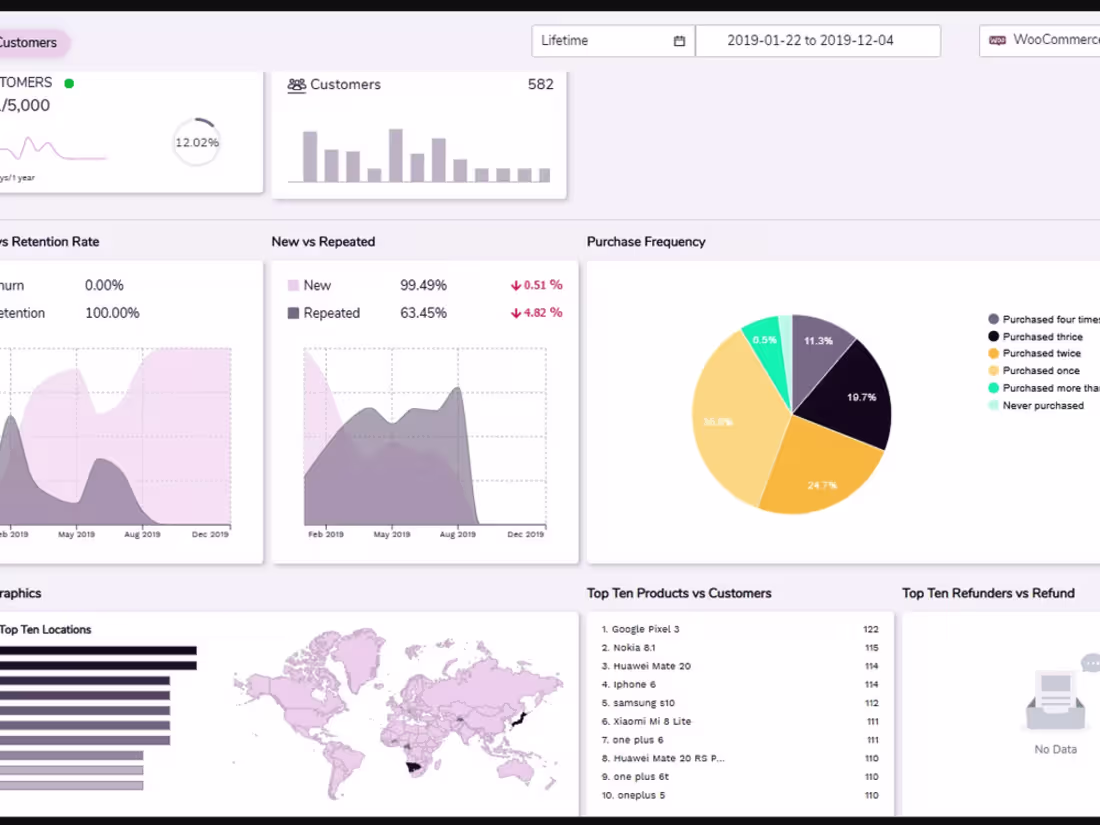Open the Purchase Frequency panel header

(x=645, y=241)
